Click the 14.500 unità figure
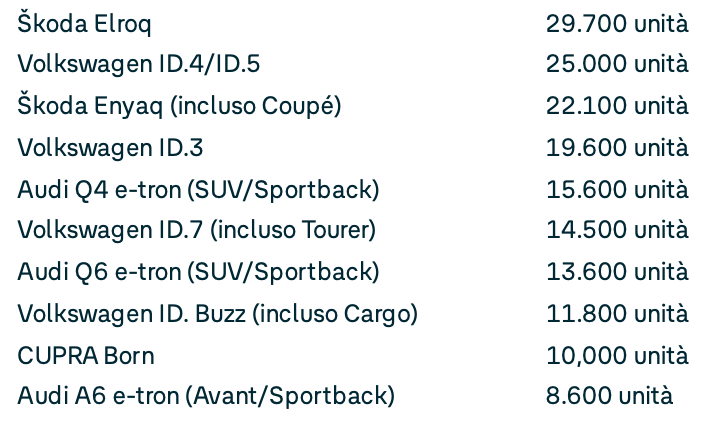 [616, 231]
